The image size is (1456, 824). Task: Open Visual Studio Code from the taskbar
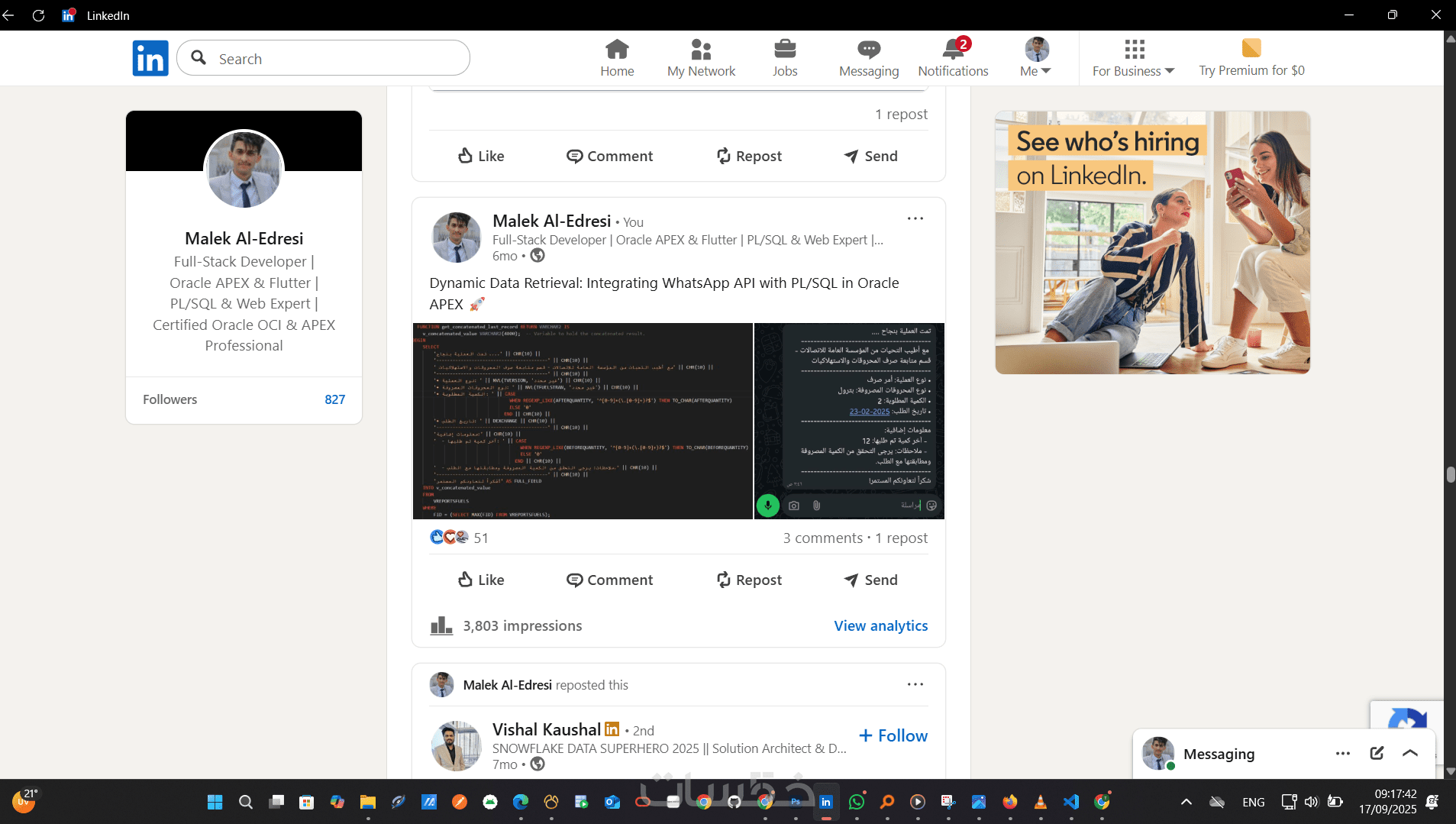[1071, 802]
